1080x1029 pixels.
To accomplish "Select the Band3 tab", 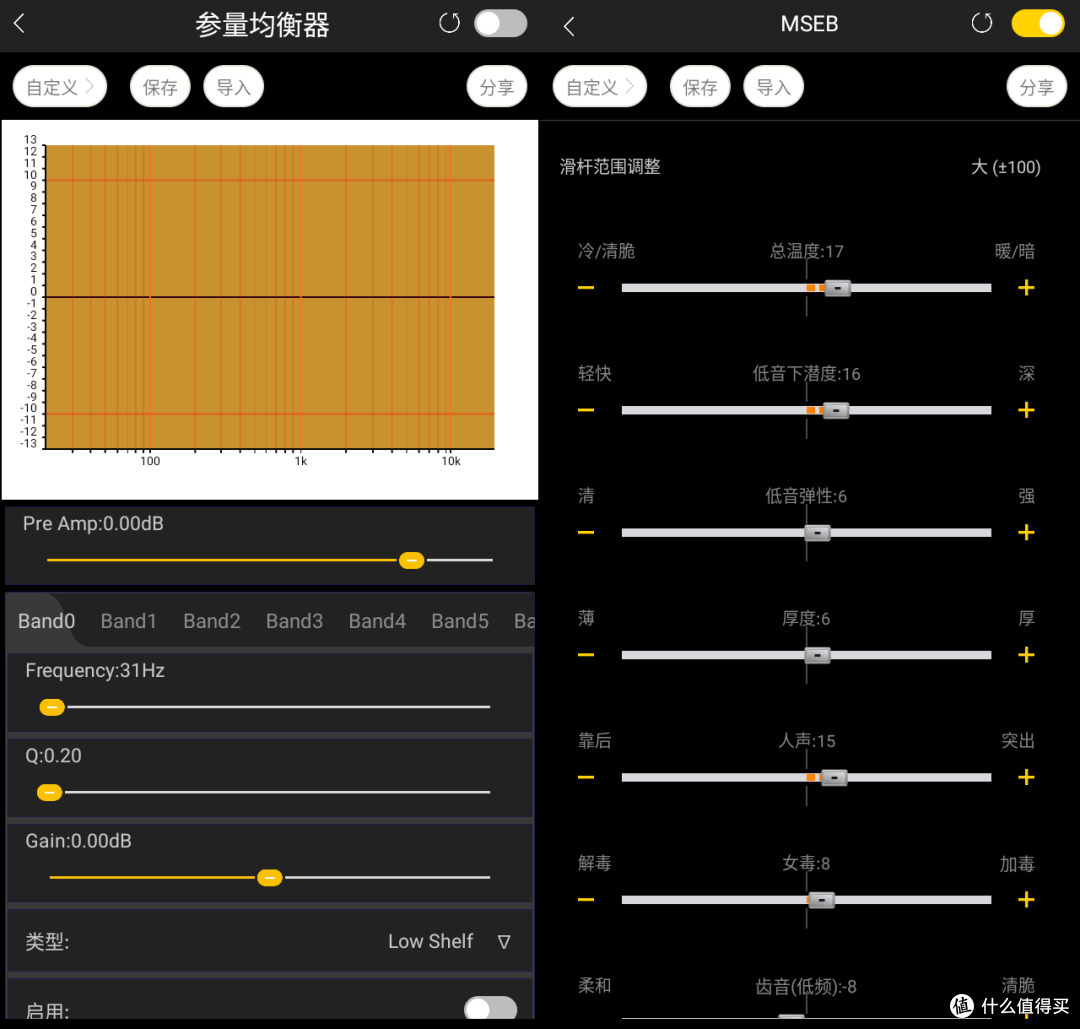I will pos(294,621).
